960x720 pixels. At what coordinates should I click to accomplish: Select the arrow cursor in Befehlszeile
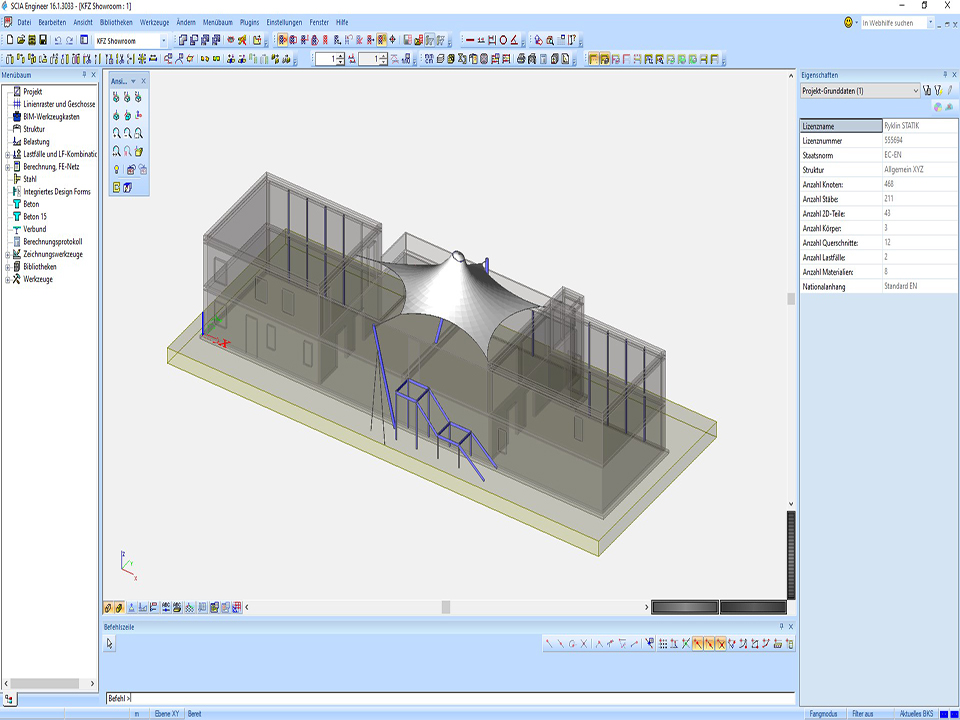pos(110,644)
